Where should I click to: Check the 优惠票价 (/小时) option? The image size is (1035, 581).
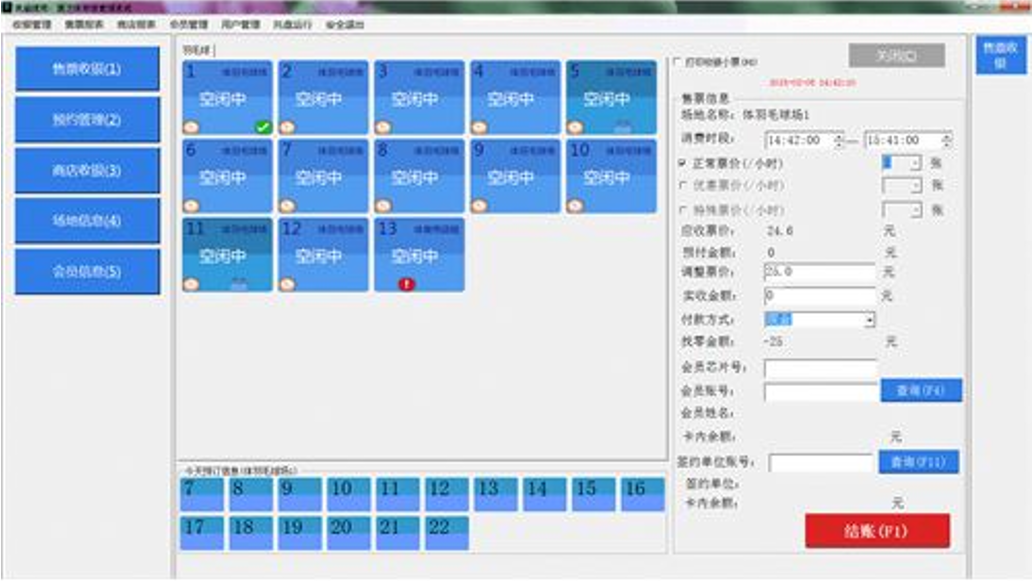click(x=683, y=186)
